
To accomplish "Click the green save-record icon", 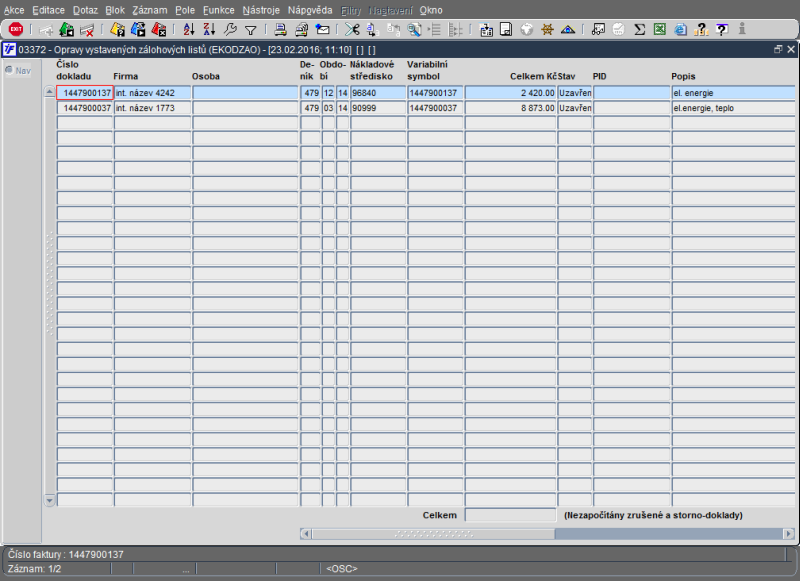I will pyautogui.click(x=66, y=30).
